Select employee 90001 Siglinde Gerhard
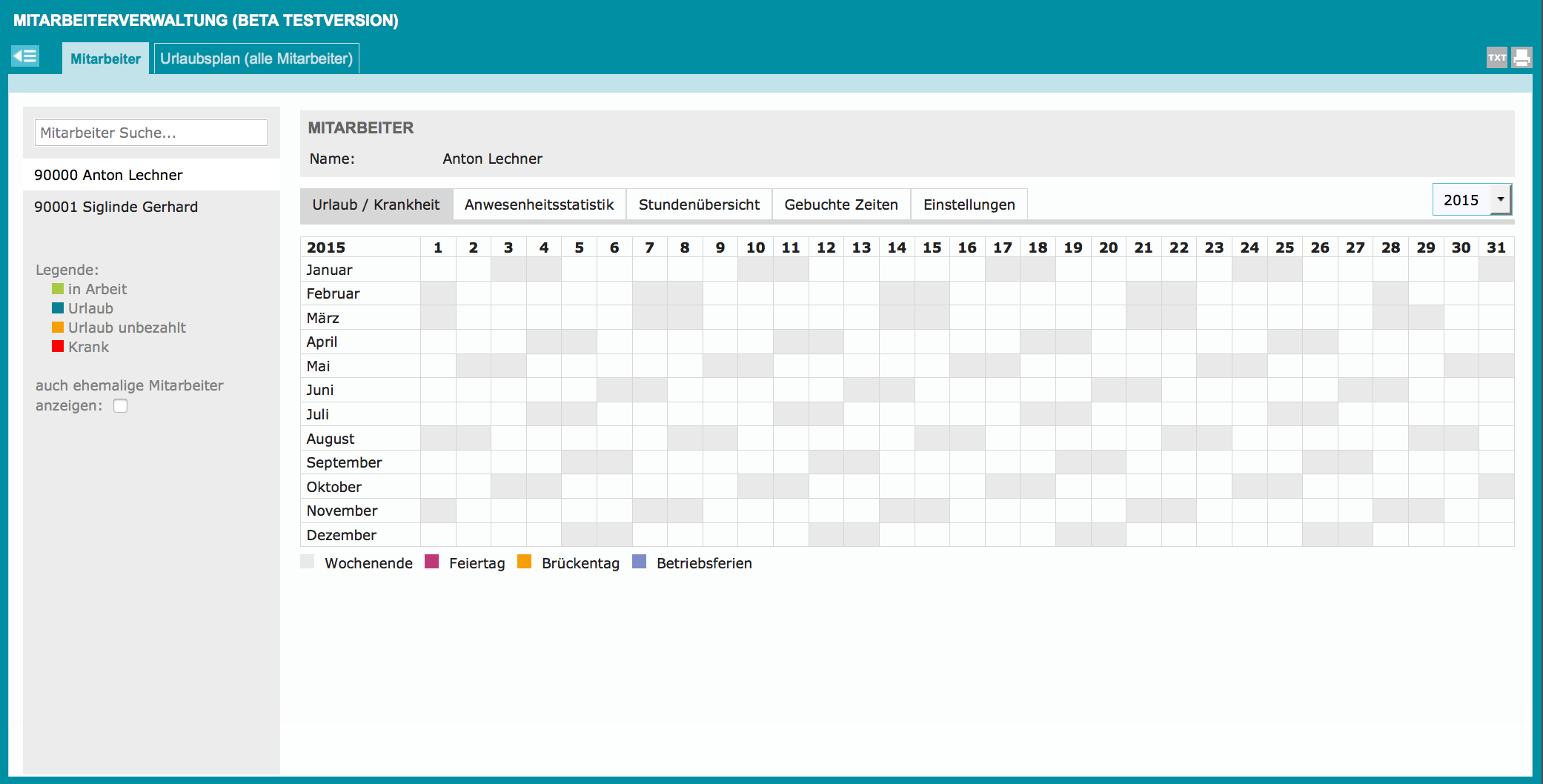The height and width of the screenshot is (784, 1543). click(x=116, y=207)
